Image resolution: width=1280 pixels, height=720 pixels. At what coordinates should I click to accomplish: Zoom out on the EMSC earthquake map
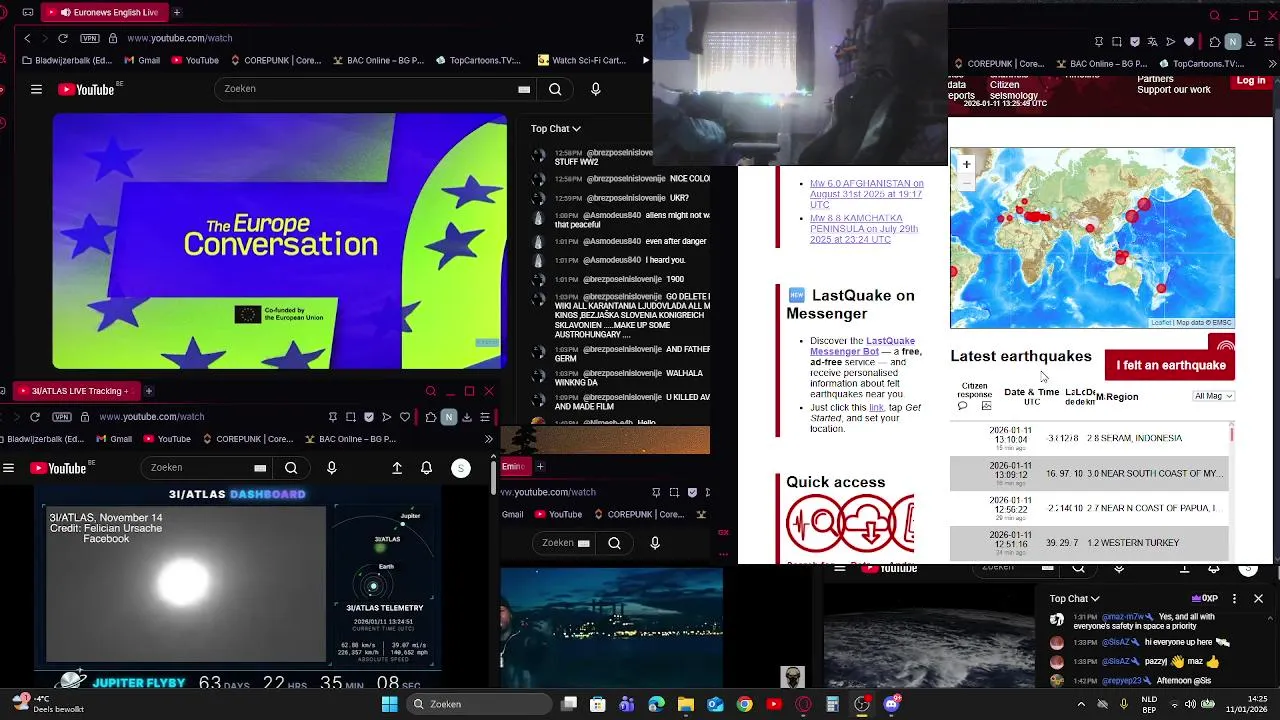(966, 181)
